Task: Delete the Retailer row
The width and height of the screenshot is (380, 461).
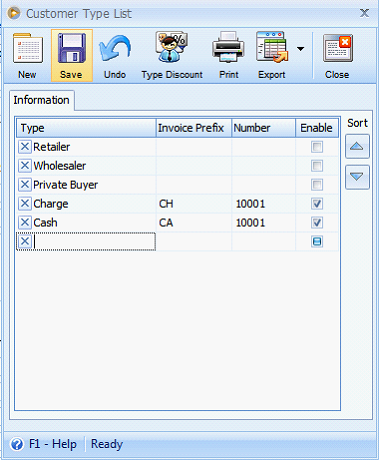Action: [x=25, y=147]
